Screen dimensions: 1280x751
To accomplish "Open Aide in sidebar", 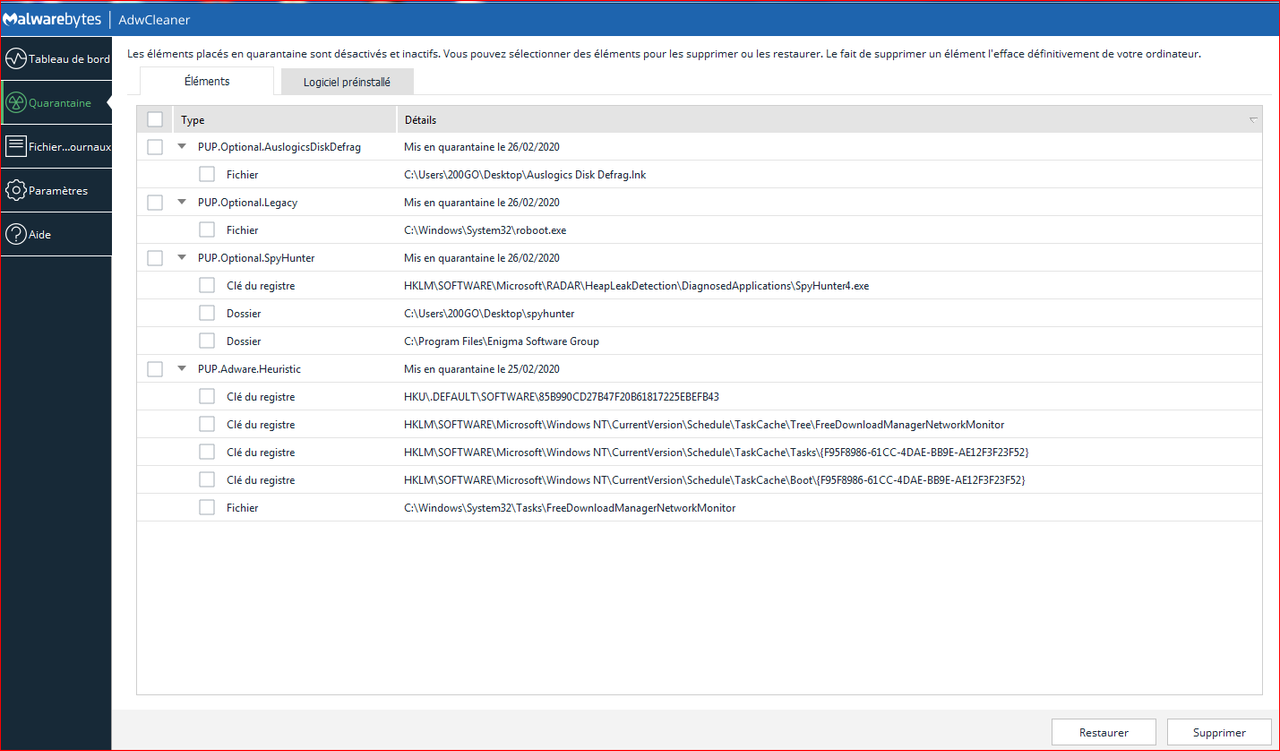I will (55, 235).
